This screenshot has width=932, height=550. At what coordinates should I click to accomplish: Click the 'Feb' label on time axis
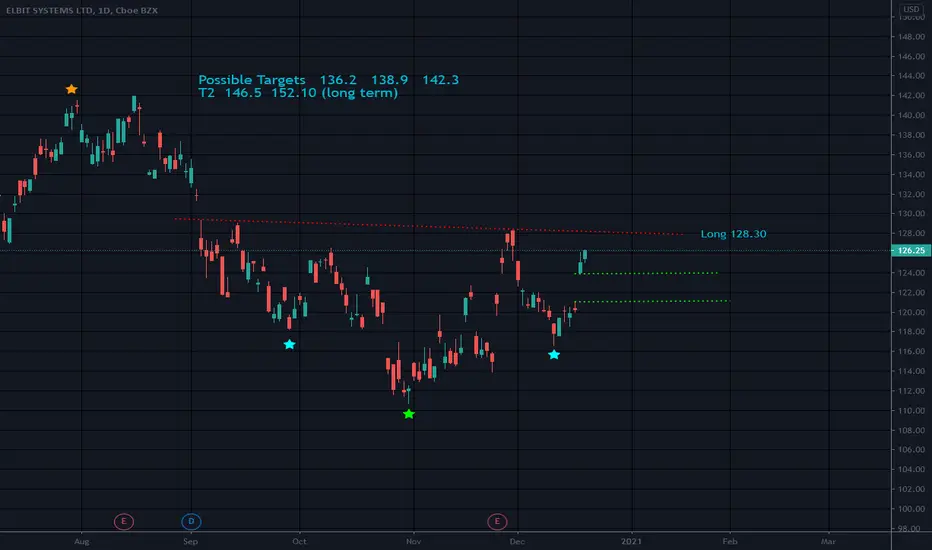tap(730, 541)
